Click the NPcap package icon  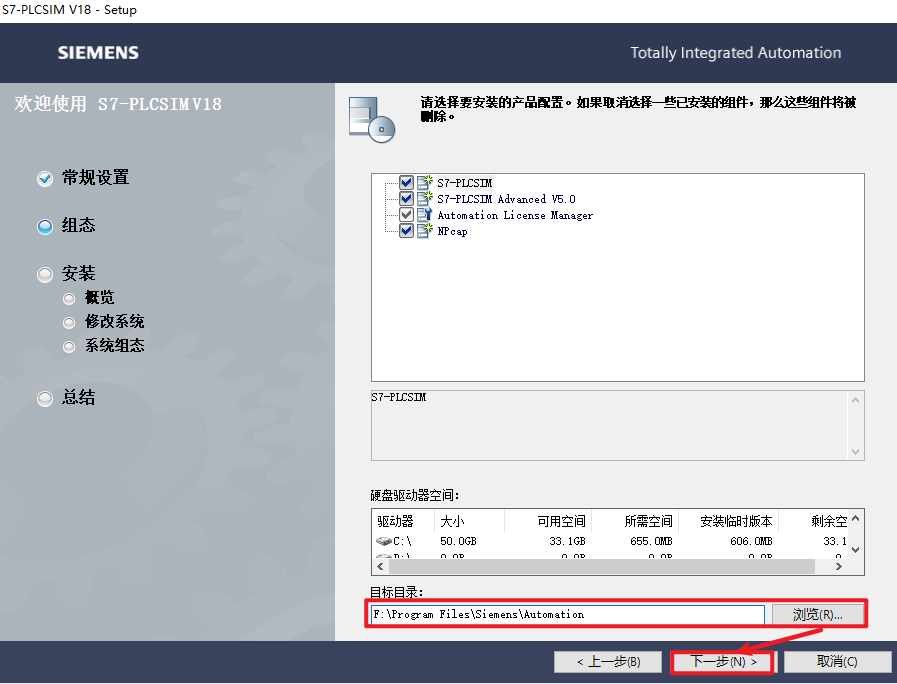point(424,230)
